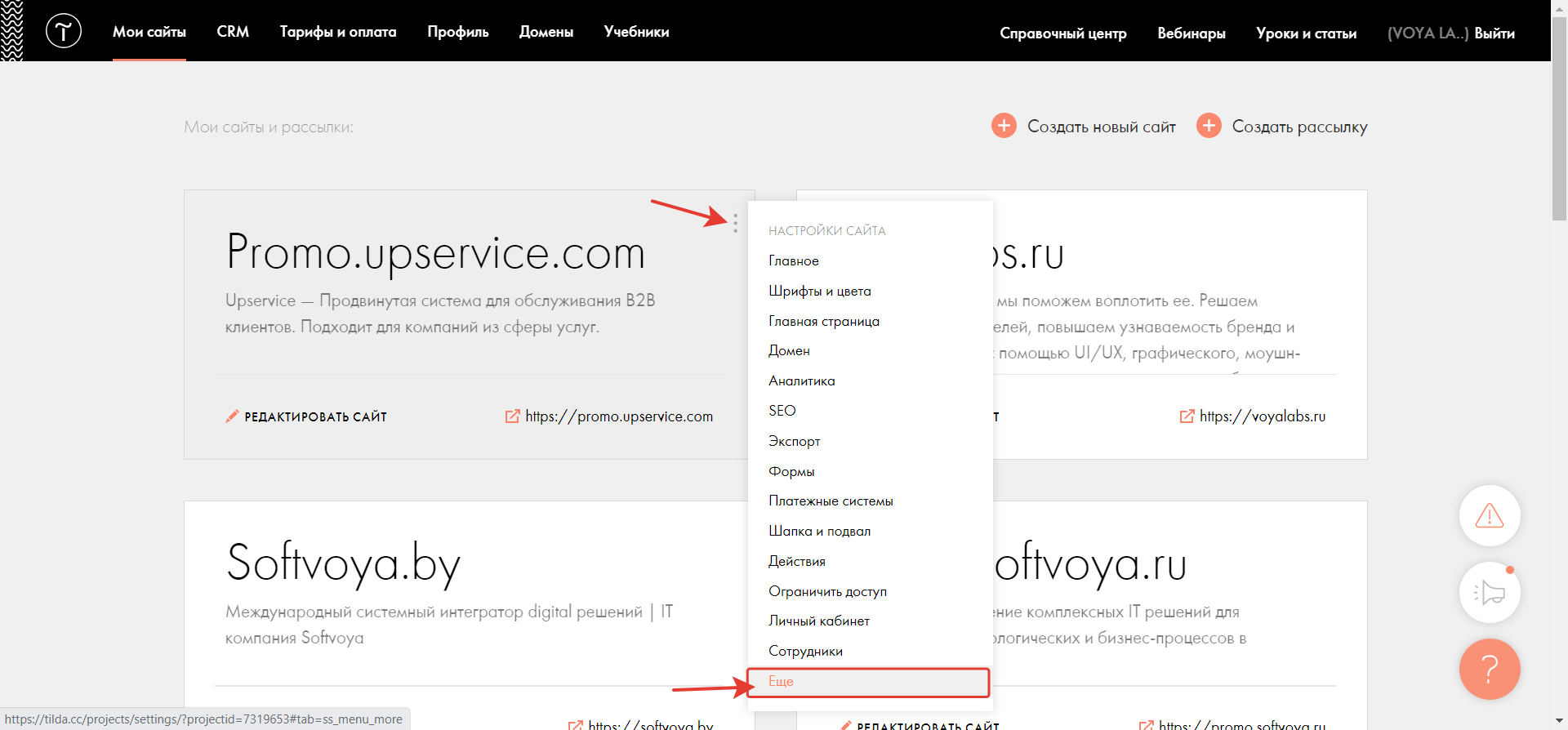Open the Профиль page
Image resolution: width=1568 pixels, height=730 pixels.
pyautogui.click(x=458, y=32)
